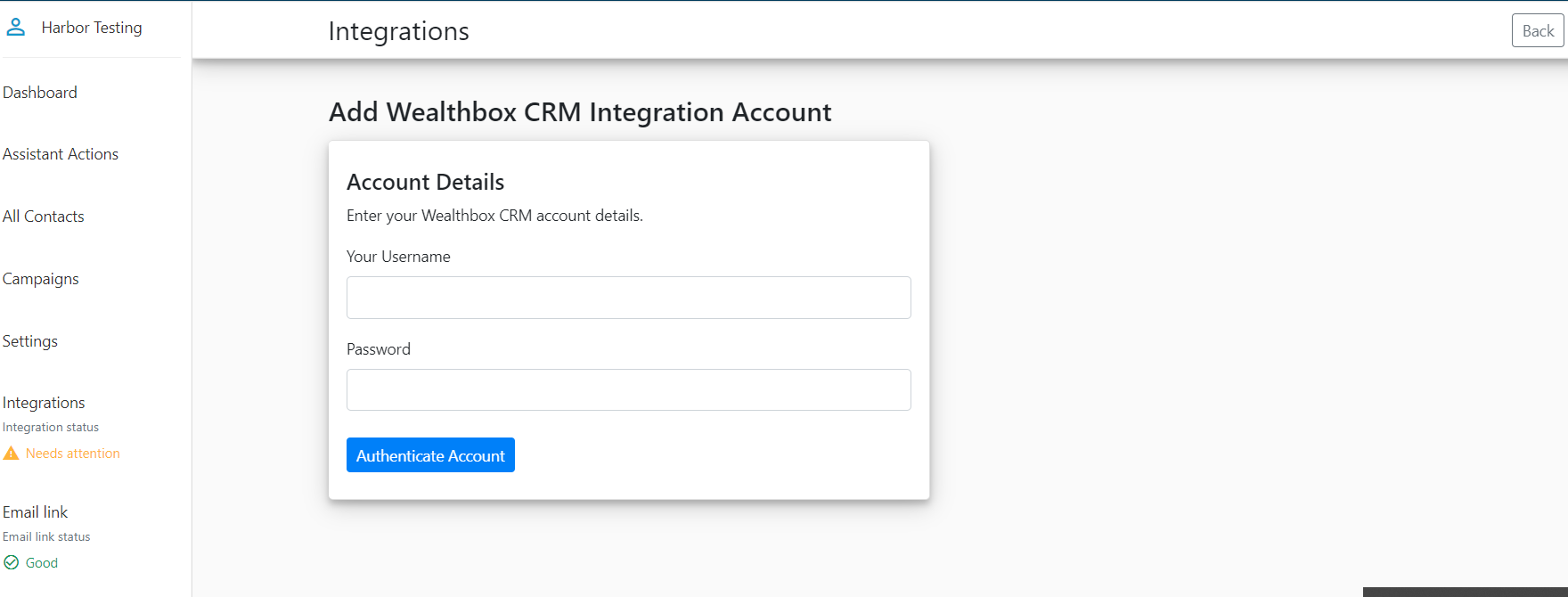Focus the Your Username input field
The width and height of the screenshot is (1568, 597).
click(629, 298)
